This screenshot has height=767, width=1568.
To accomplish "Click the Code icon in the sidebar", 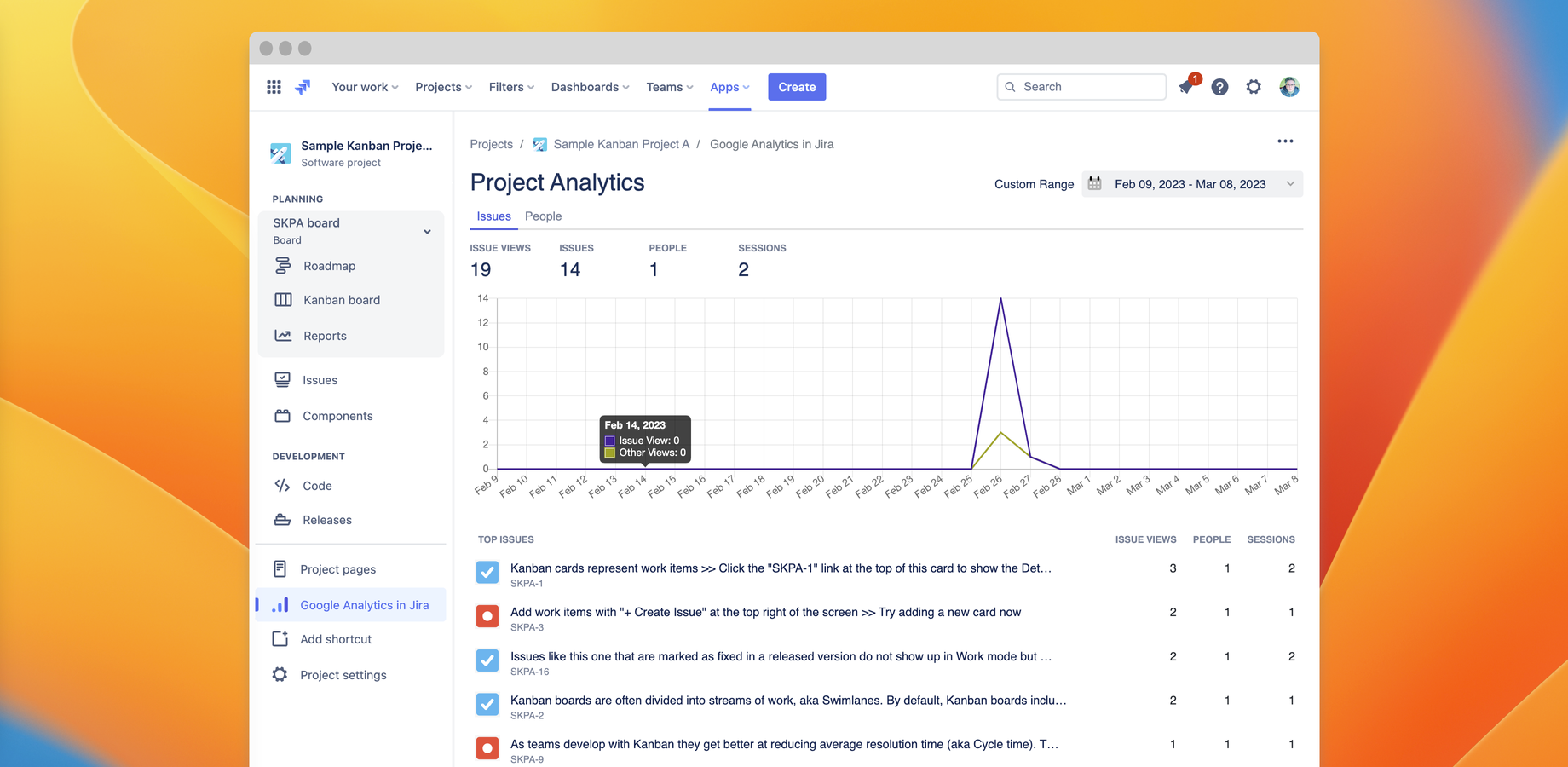I will (282, 486).
